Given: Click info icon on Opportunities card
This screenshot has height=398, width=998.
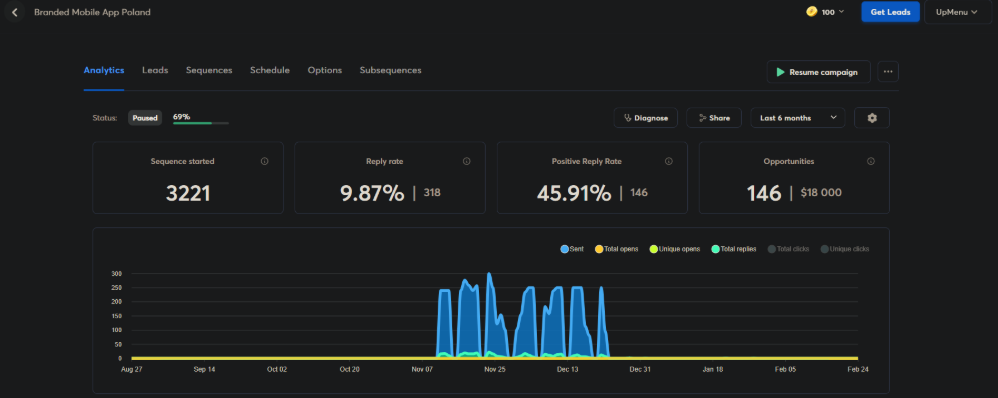Looking at the screenshot, I should [x=871, y=161].
